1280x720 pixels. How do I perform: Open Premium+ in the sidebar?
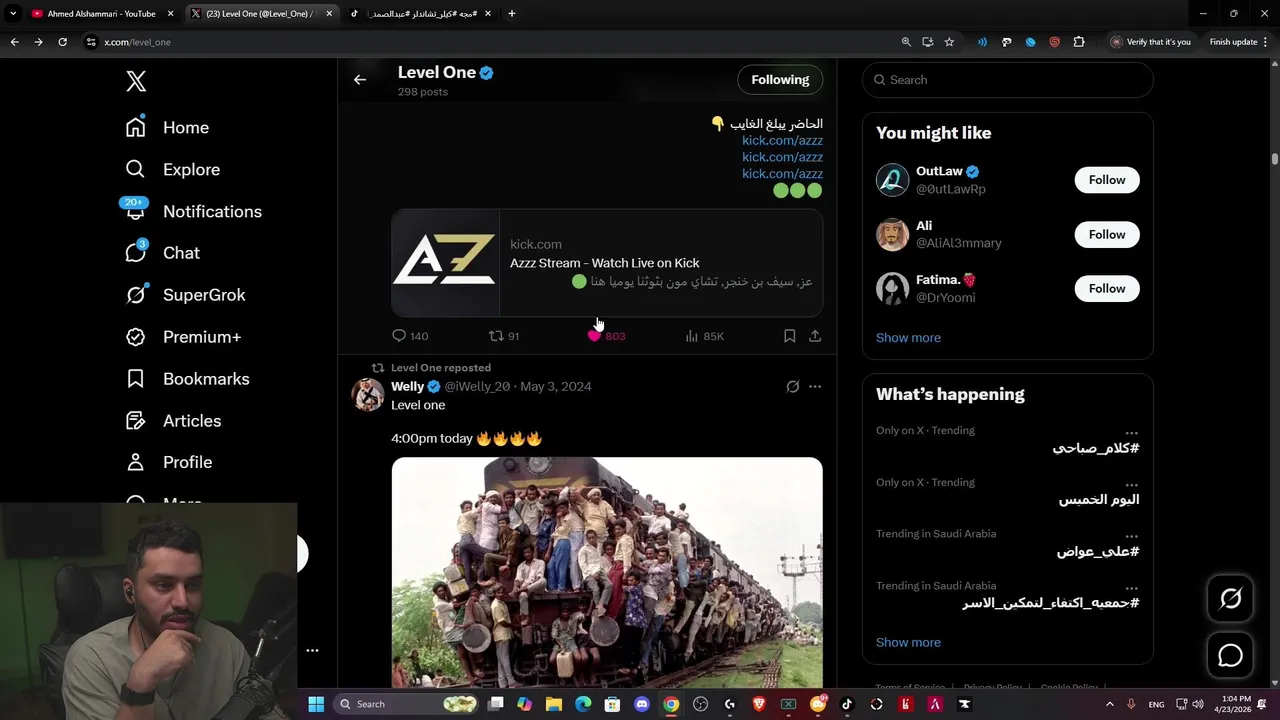[x=184, y=338]
